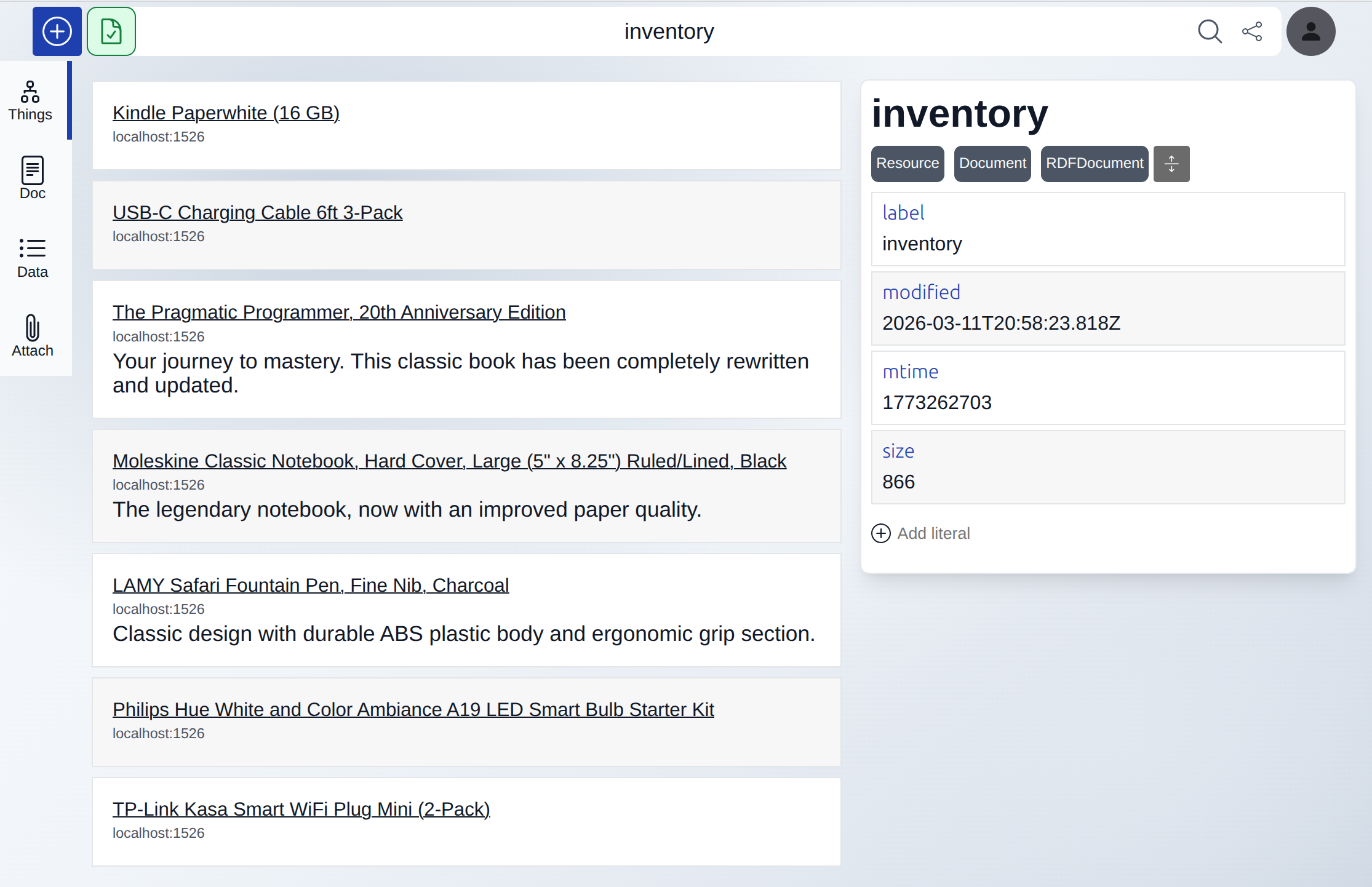
Task: Click localhost:1526 under Philips Hue
Action: click(x=158, y=733)
